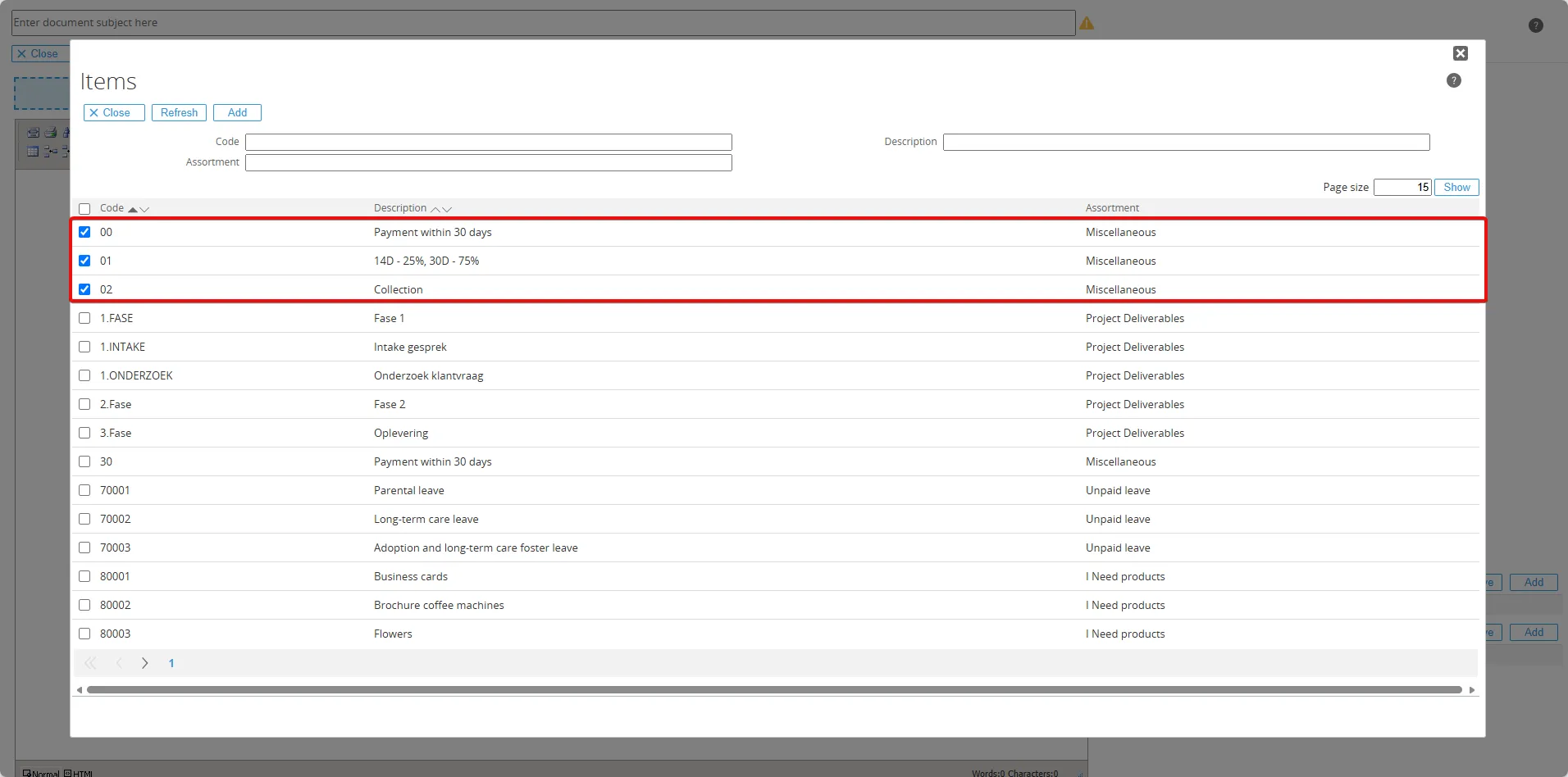Uncheck item 01 checkbox
This screenshot has height=777, width=1568.
(x=84, y=261)
